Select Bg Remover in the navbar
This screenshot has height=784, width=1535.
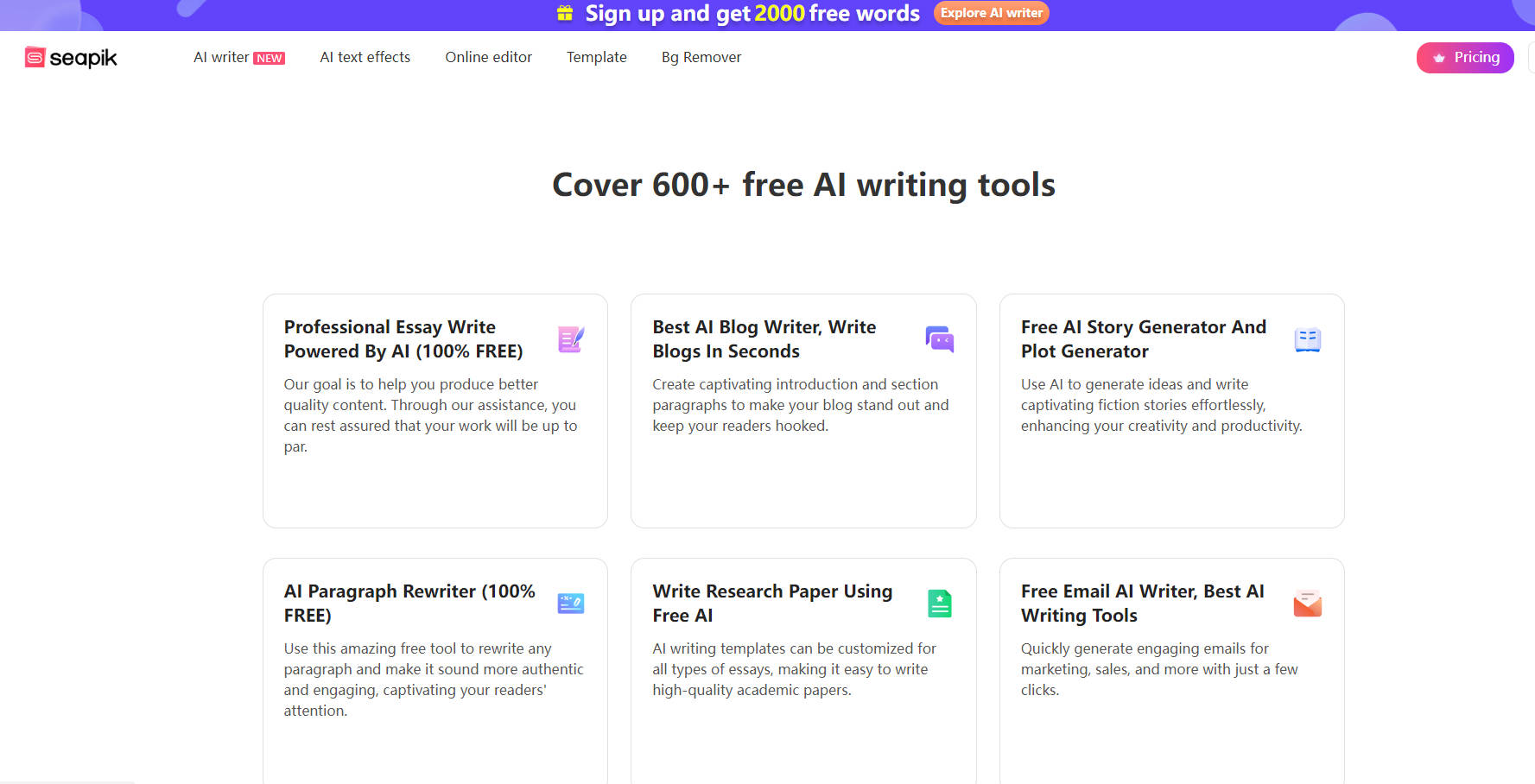click(x=701, y=57)
